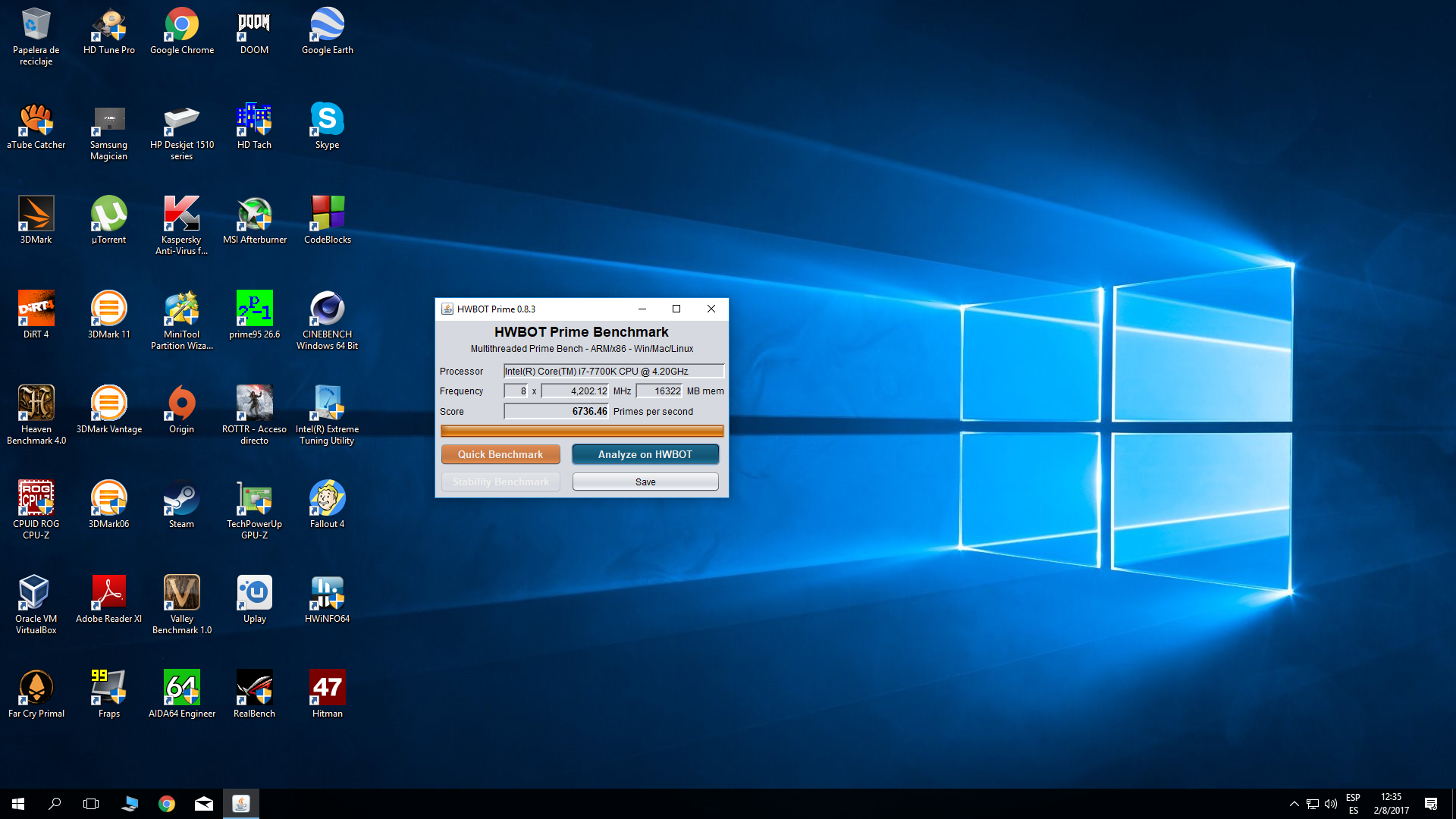Select the TechPowerUp GPU-Z icon
This screenshot has width=1456, height=819.
coord(254,510)
